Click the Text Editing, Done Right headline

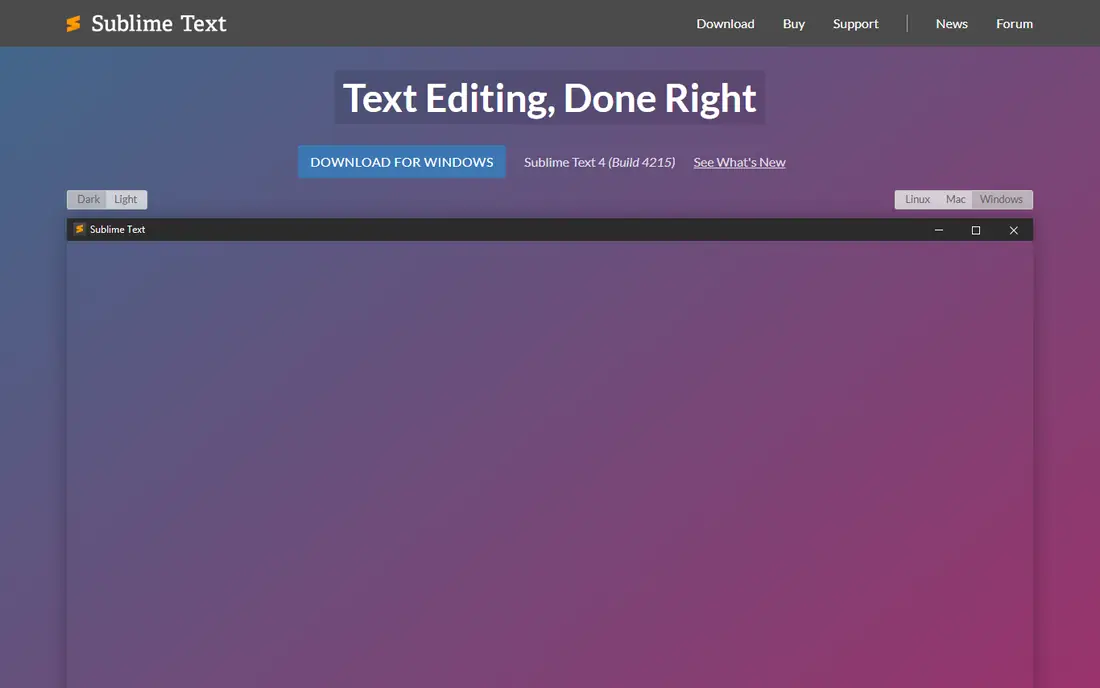pyautogui.click(x=549, y=97)
